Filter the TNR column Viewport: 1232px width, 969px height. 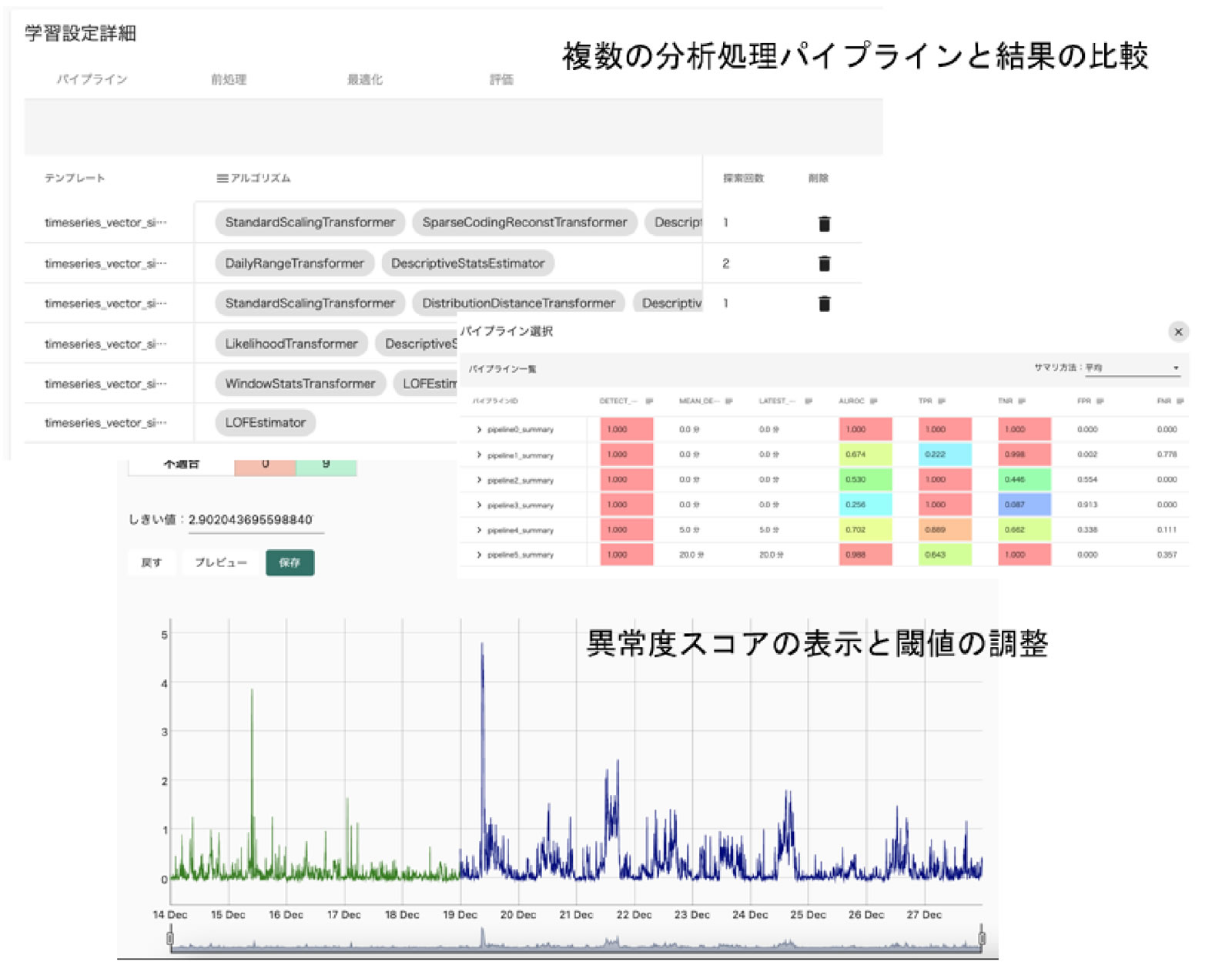[1021, 401]
